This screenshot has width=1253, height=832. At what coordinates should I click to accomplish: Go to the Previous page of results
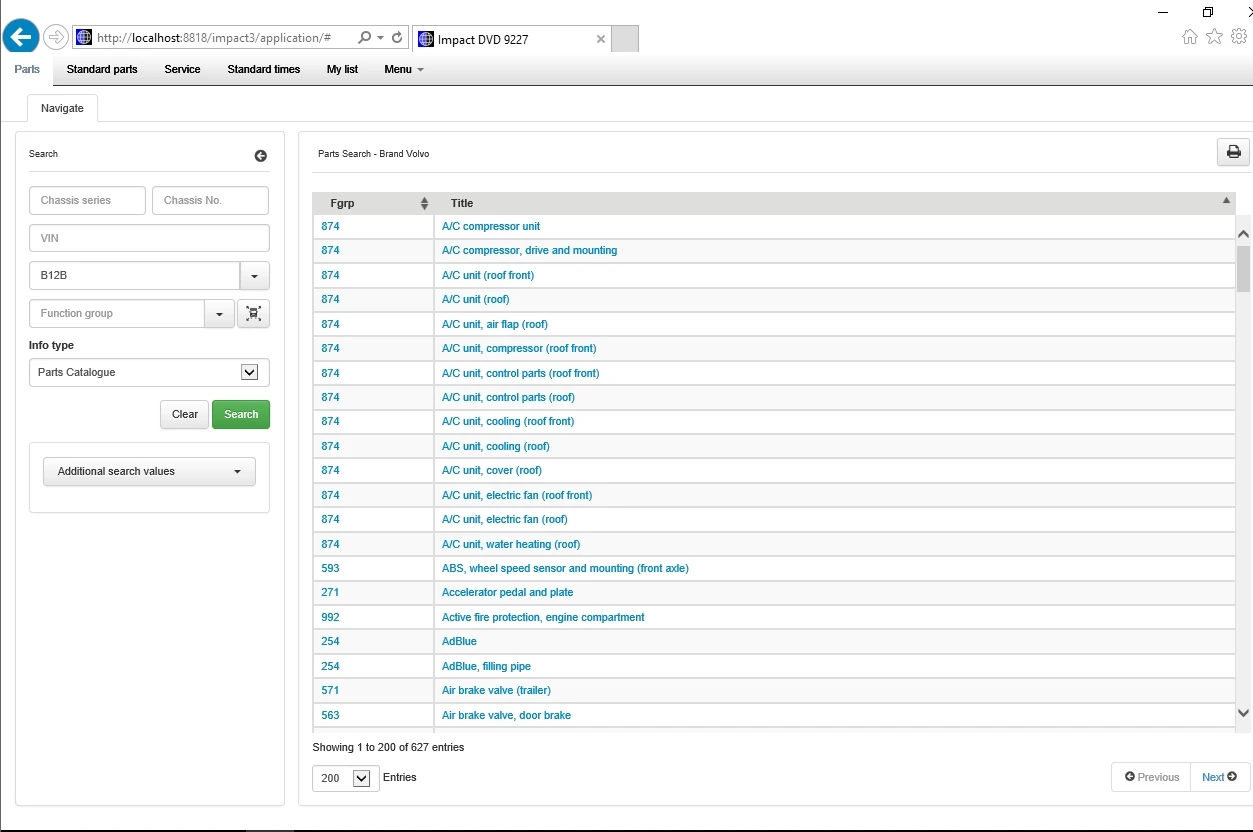(1151, 777)
